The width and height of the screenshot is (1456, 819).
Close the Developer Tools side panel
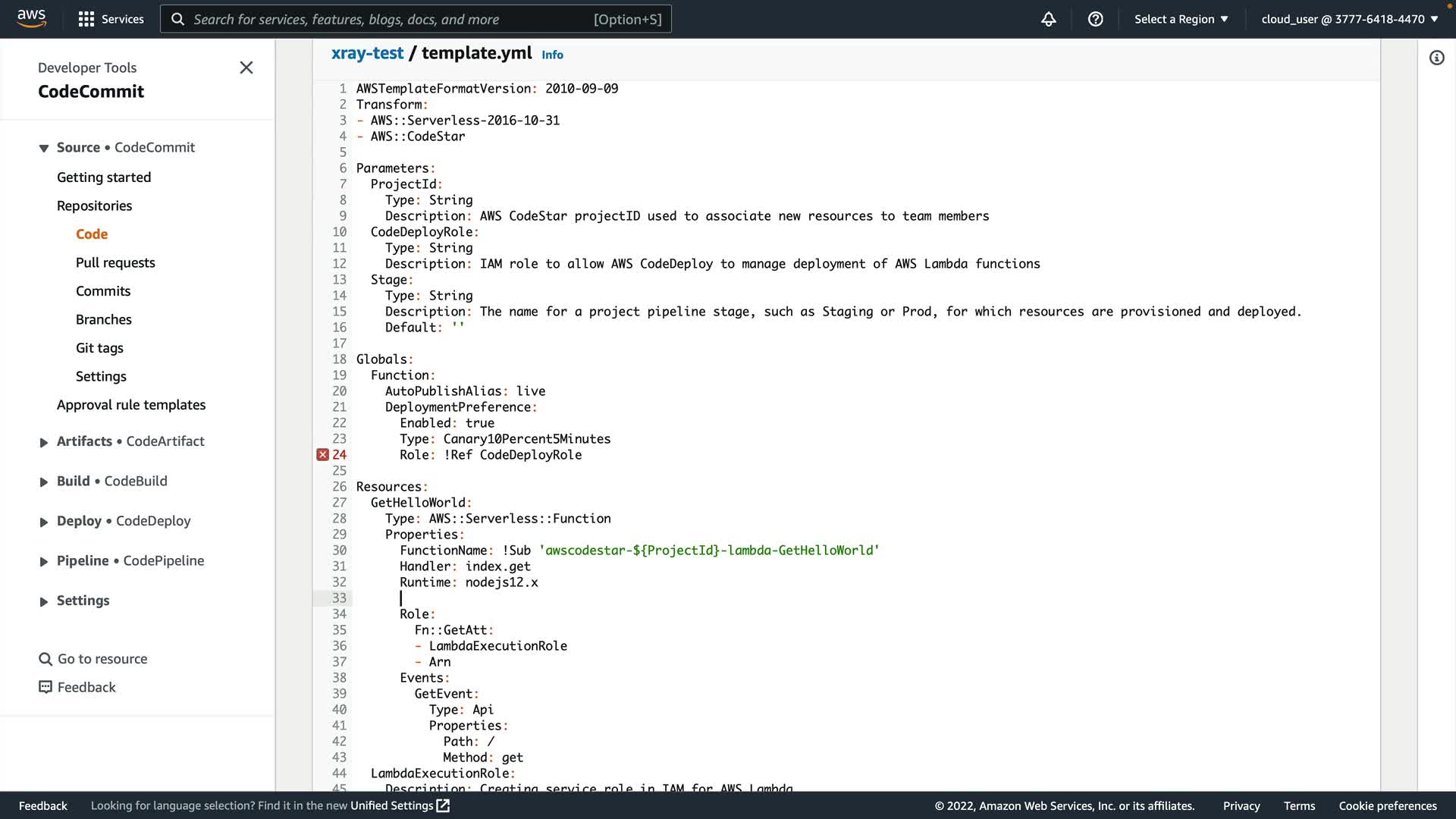pos(246,67)
